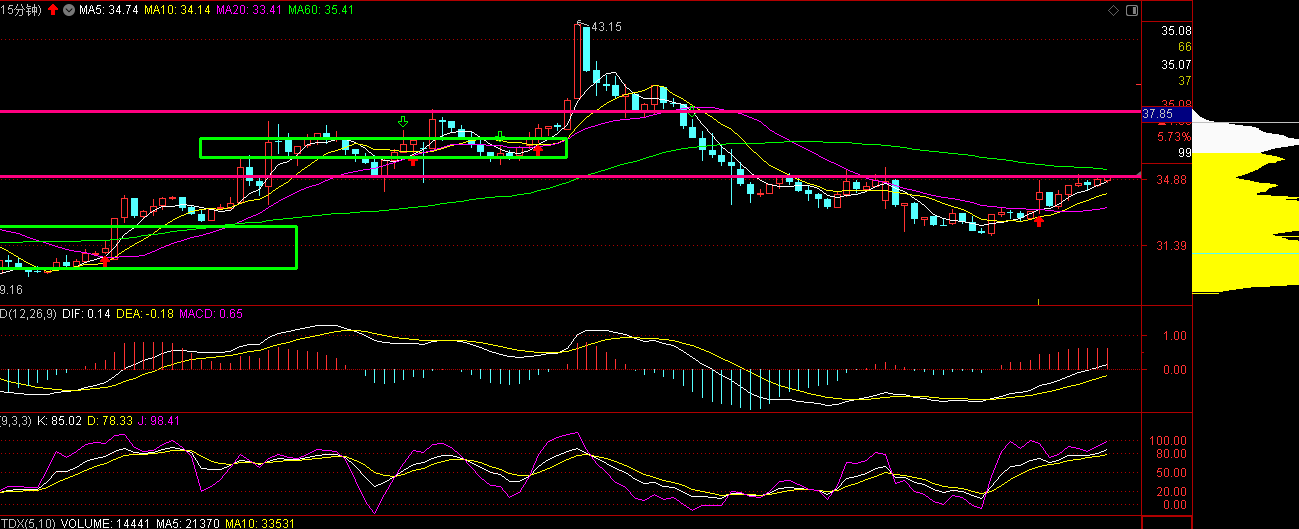Screen dimensions: 1299x529
Task: Click the 31.39 price axis label
Action: [x=1173, y=246]
